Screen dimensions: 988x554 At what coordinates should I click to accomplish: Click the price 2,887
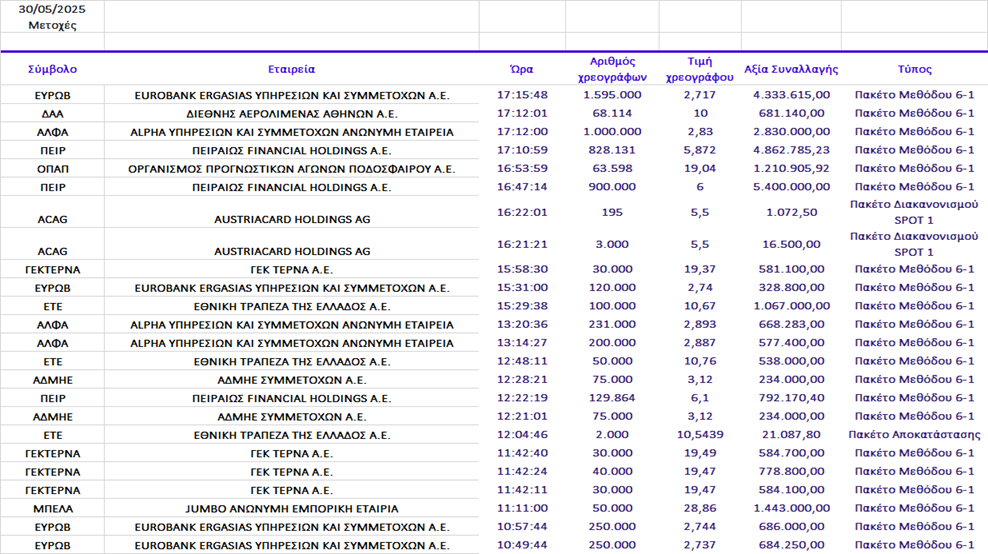click(699, 342)
